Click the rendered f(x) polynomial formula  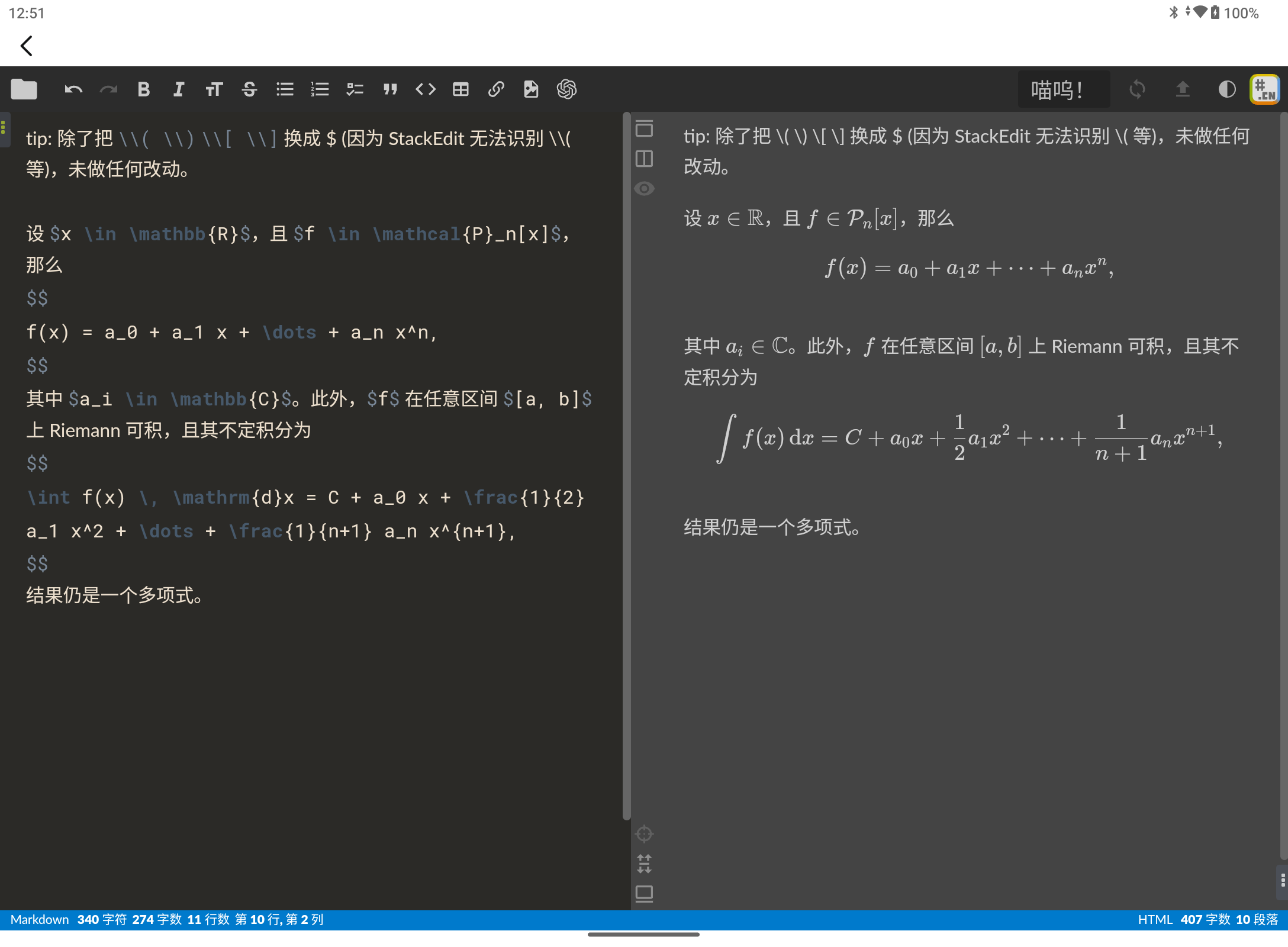[969, 268]
